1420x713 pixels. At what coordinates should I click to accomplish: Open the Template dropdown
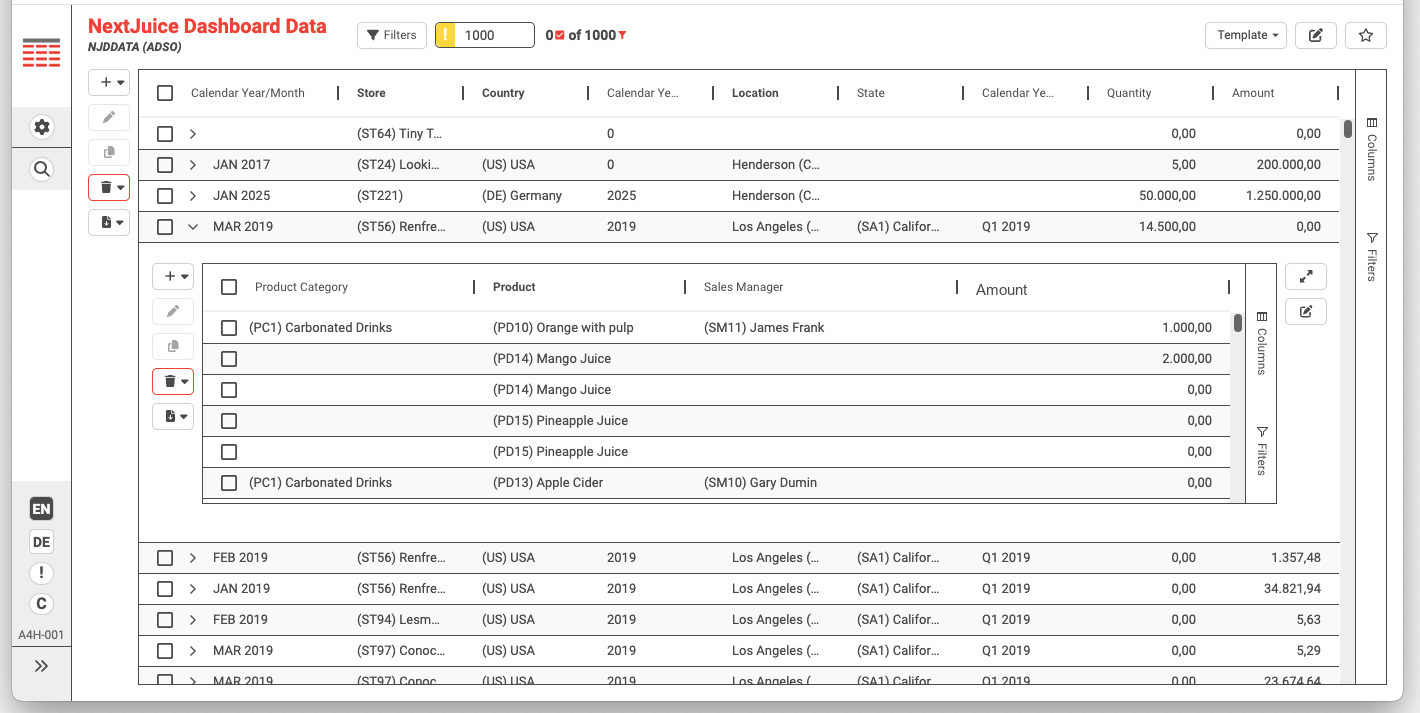[x=1246, y=35]
